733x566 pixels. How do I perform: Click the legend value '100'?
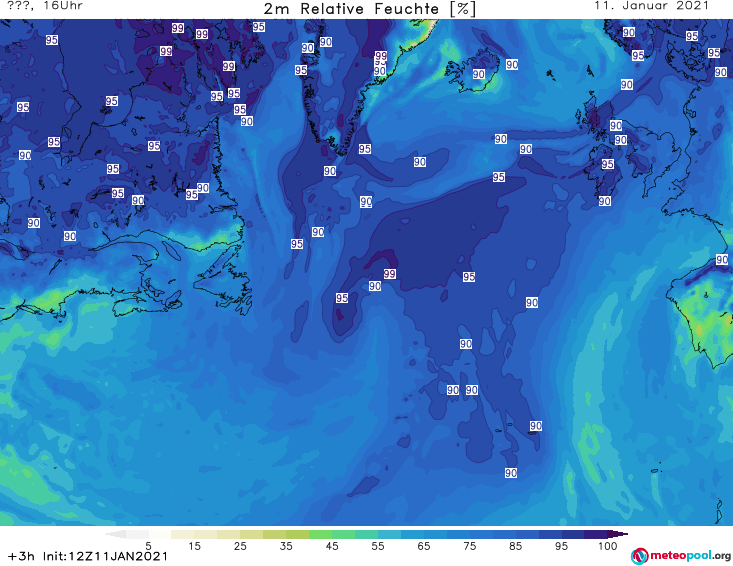click(607, 545)
